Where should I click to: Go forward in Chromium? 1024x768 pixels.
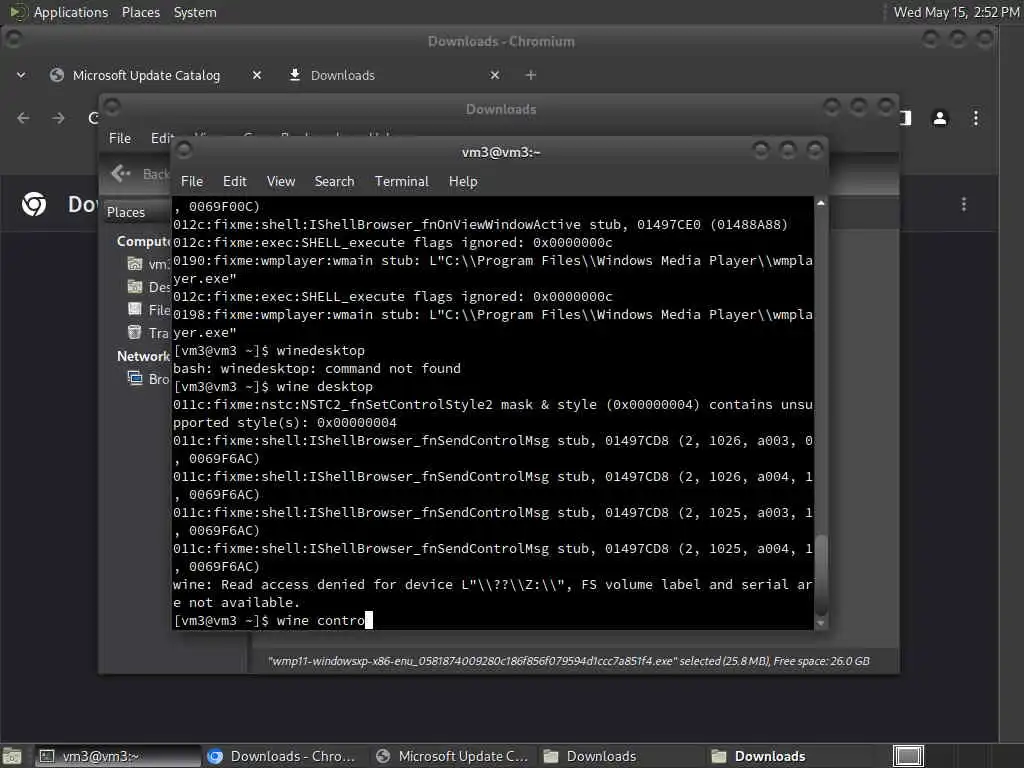point(58,118)
